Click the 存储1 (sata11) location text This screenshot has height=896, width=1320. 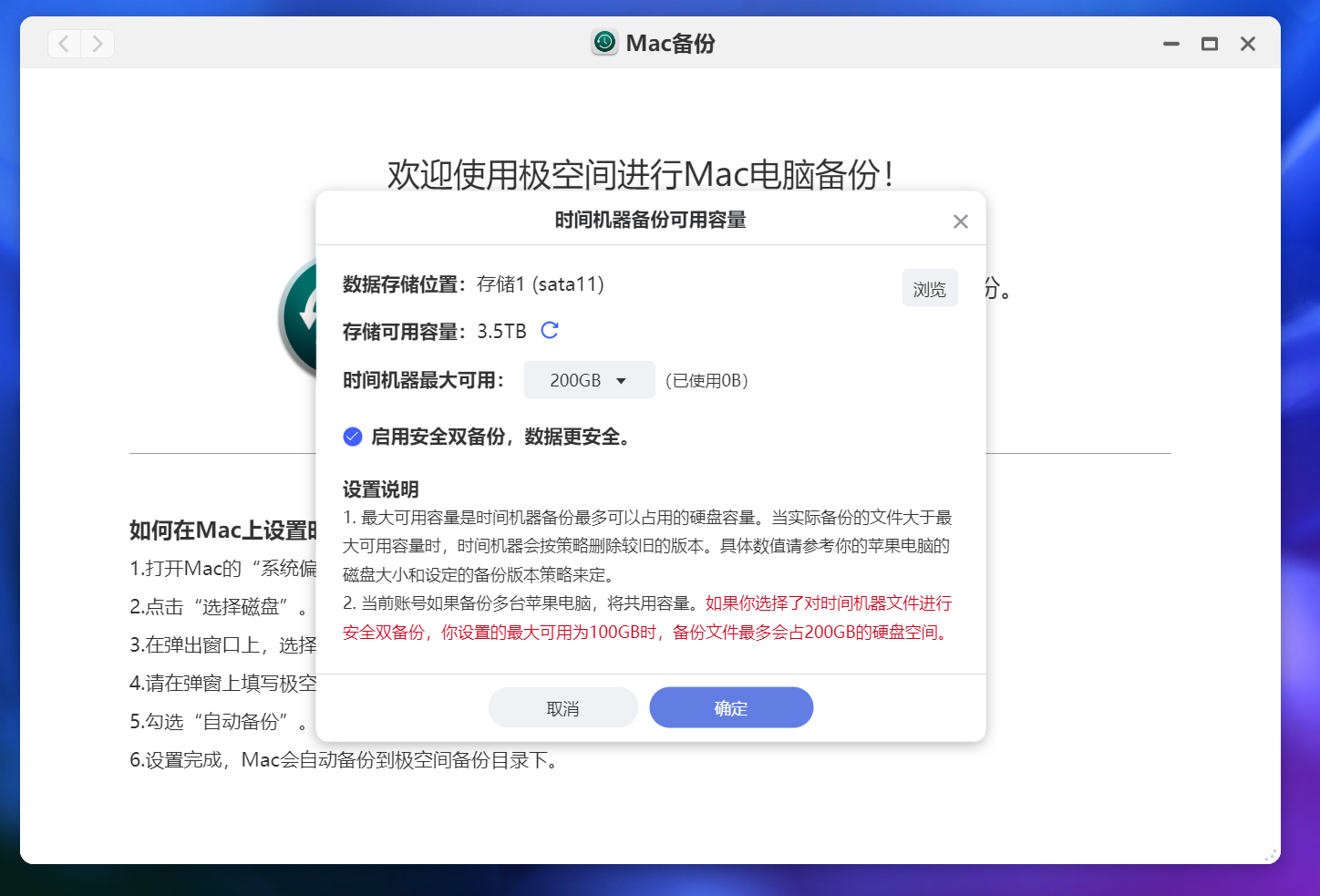[x=541, y=284]
